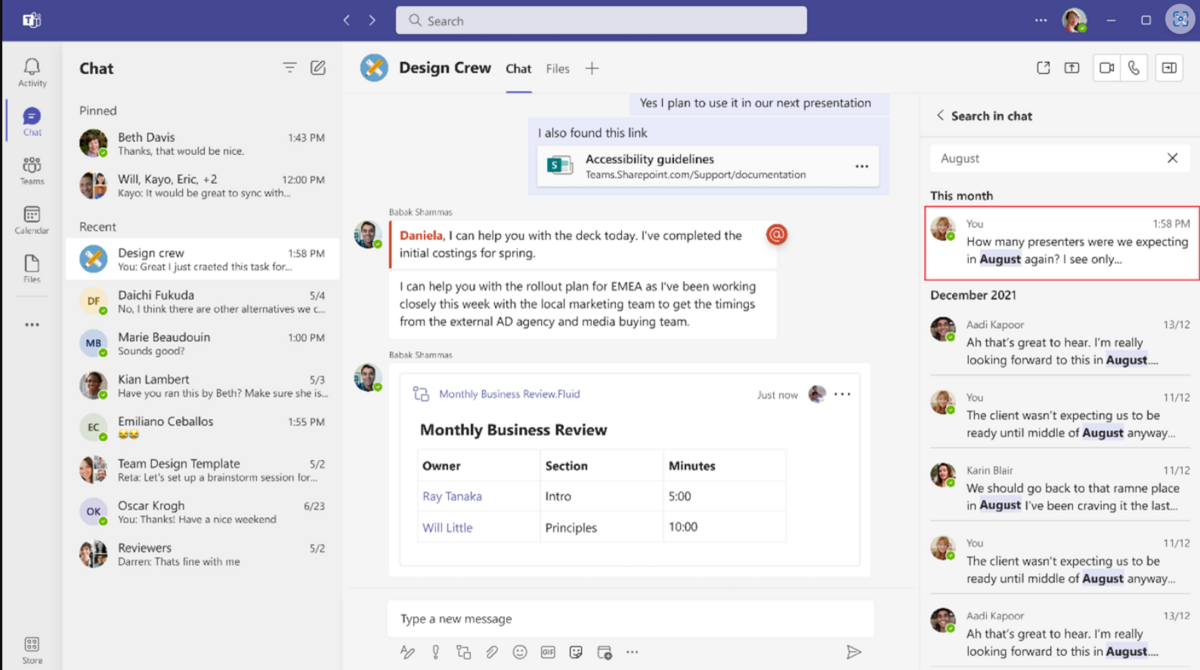Insert a GIF

[548, 652]
